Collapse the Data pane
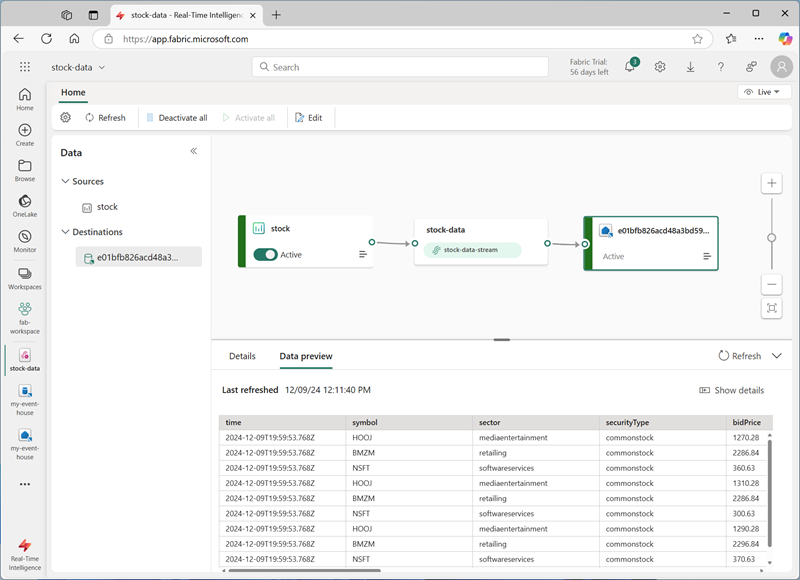This screenshot has width=800, height=580. [x=193, y=151]
